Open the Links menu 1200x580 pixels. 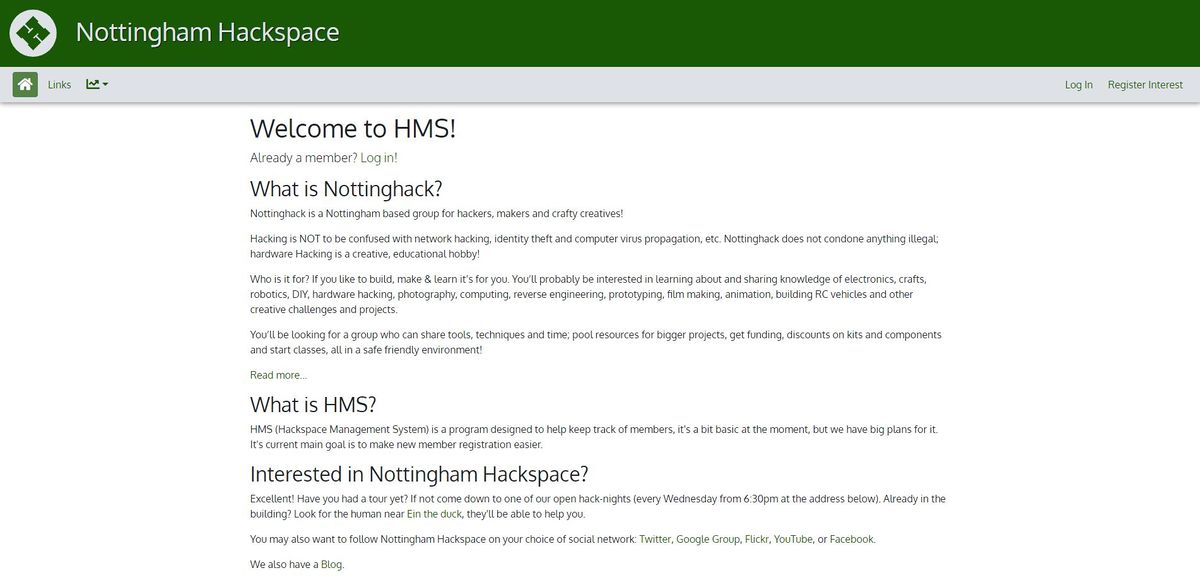tap(59, 84)
